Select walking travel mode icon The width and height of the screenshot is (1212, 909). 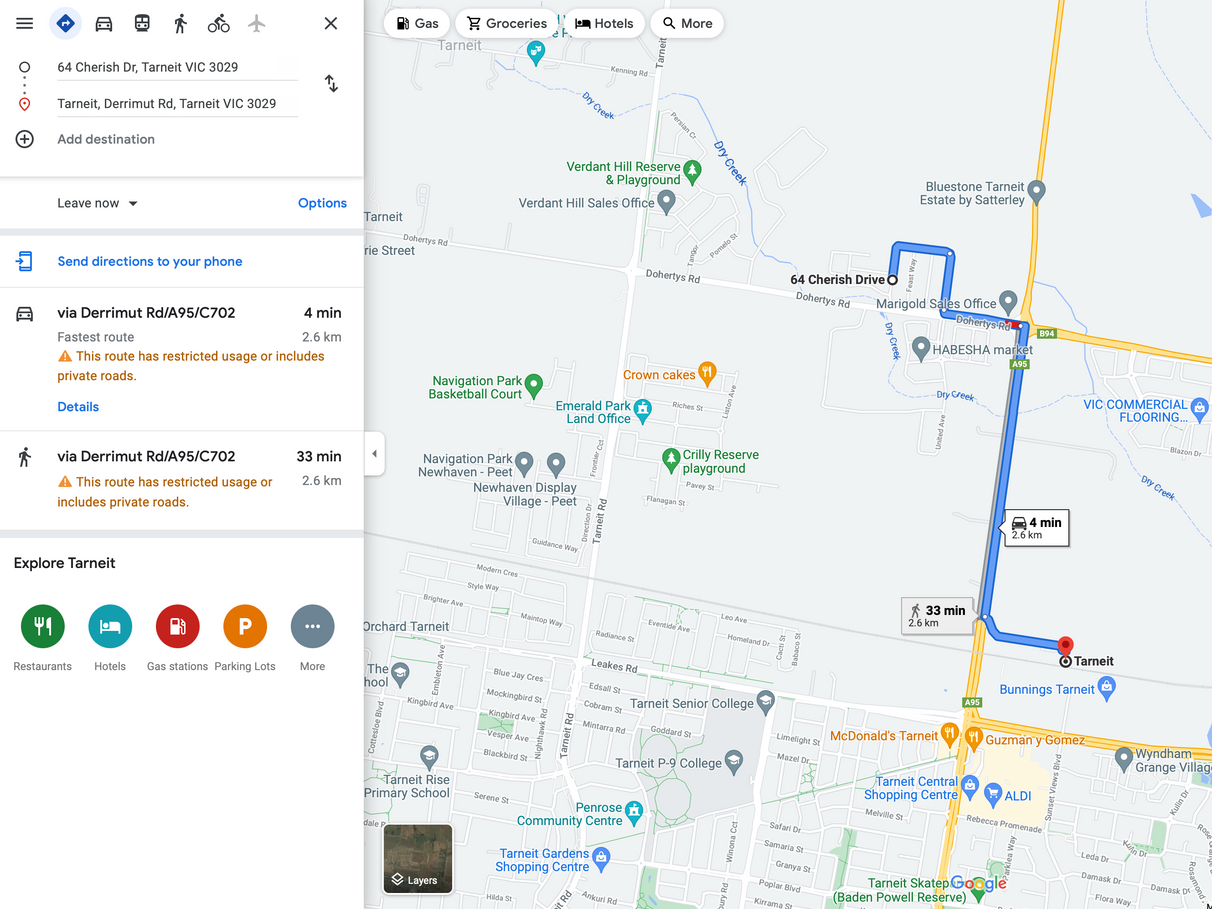point(180,23)
